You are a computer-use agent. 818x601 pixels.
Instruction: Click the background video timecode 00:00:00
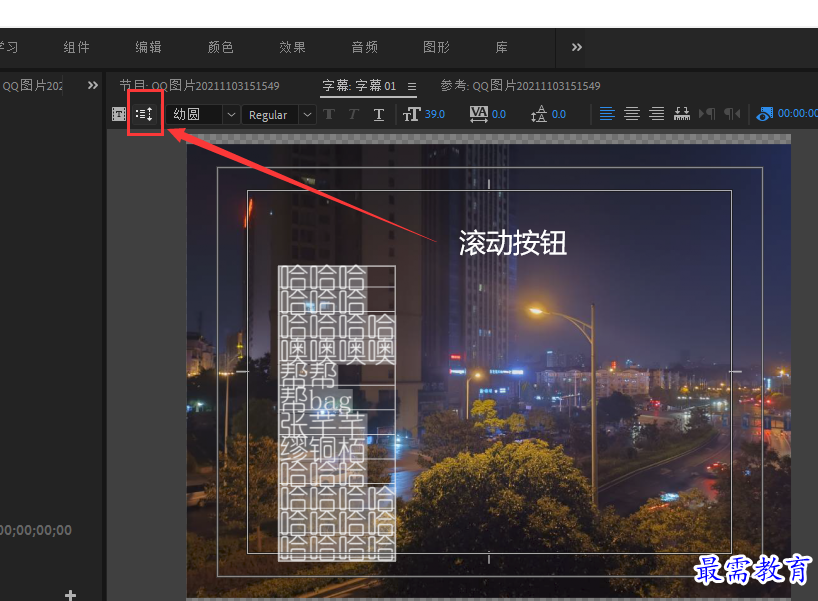(798, 113)
